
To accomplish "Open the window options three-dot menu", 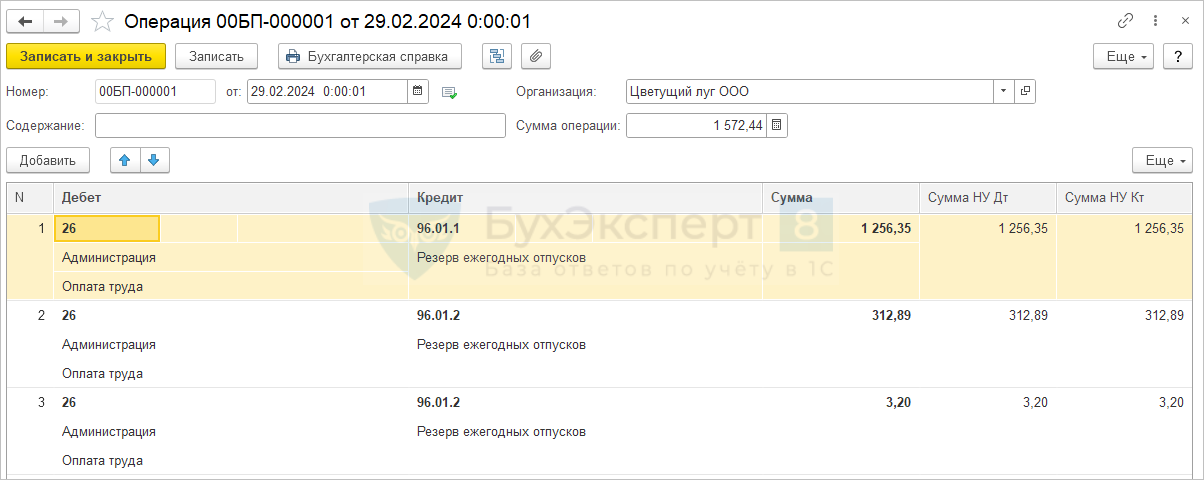I will (x=1154, y=20).
